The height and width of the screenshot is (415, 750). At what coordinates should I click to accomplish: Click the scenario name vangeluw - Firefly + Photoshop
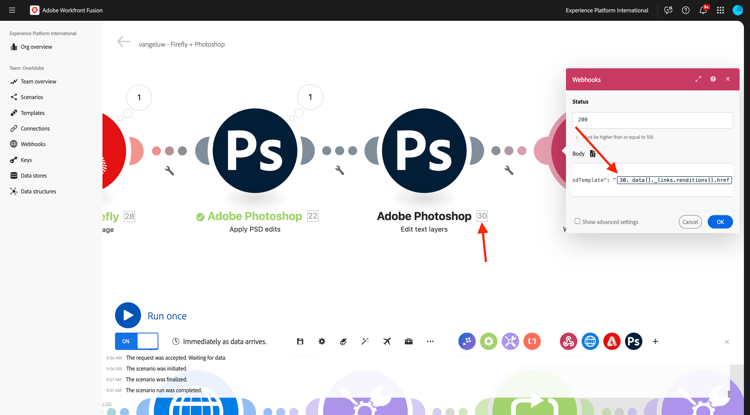tap(182, 44)
